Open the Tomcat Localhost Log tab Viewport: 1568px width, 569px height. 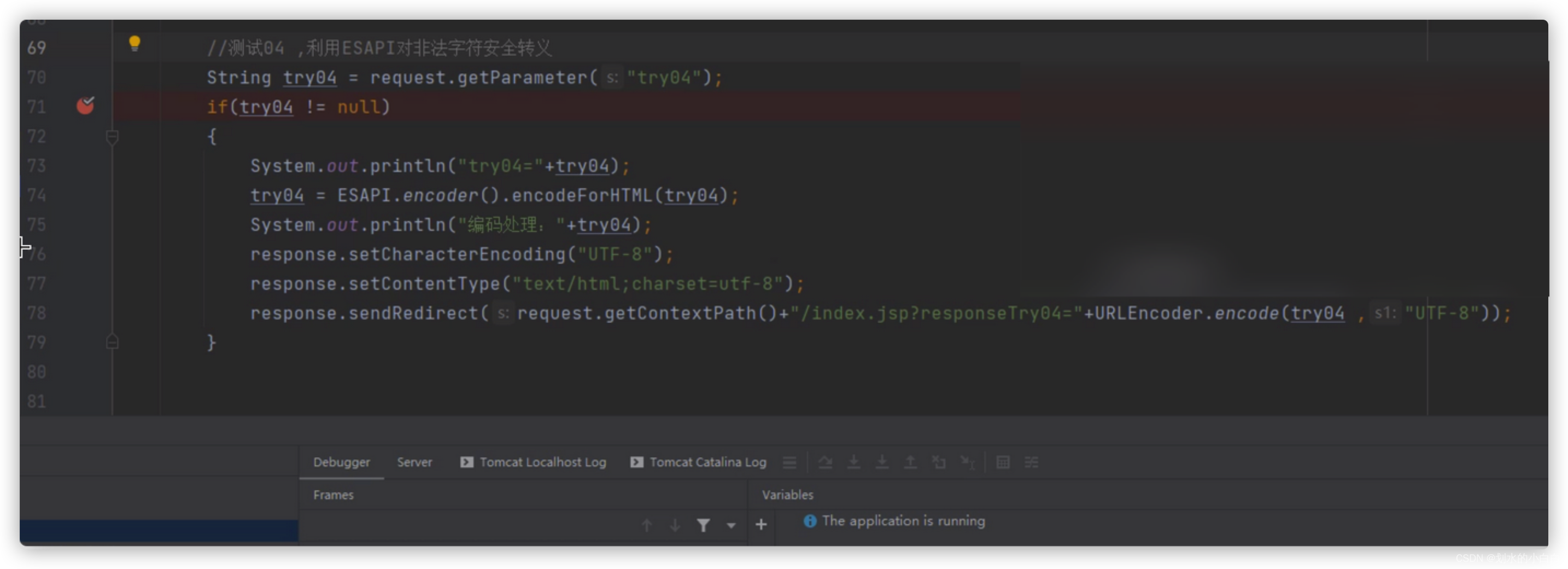[x=534, y=462]
